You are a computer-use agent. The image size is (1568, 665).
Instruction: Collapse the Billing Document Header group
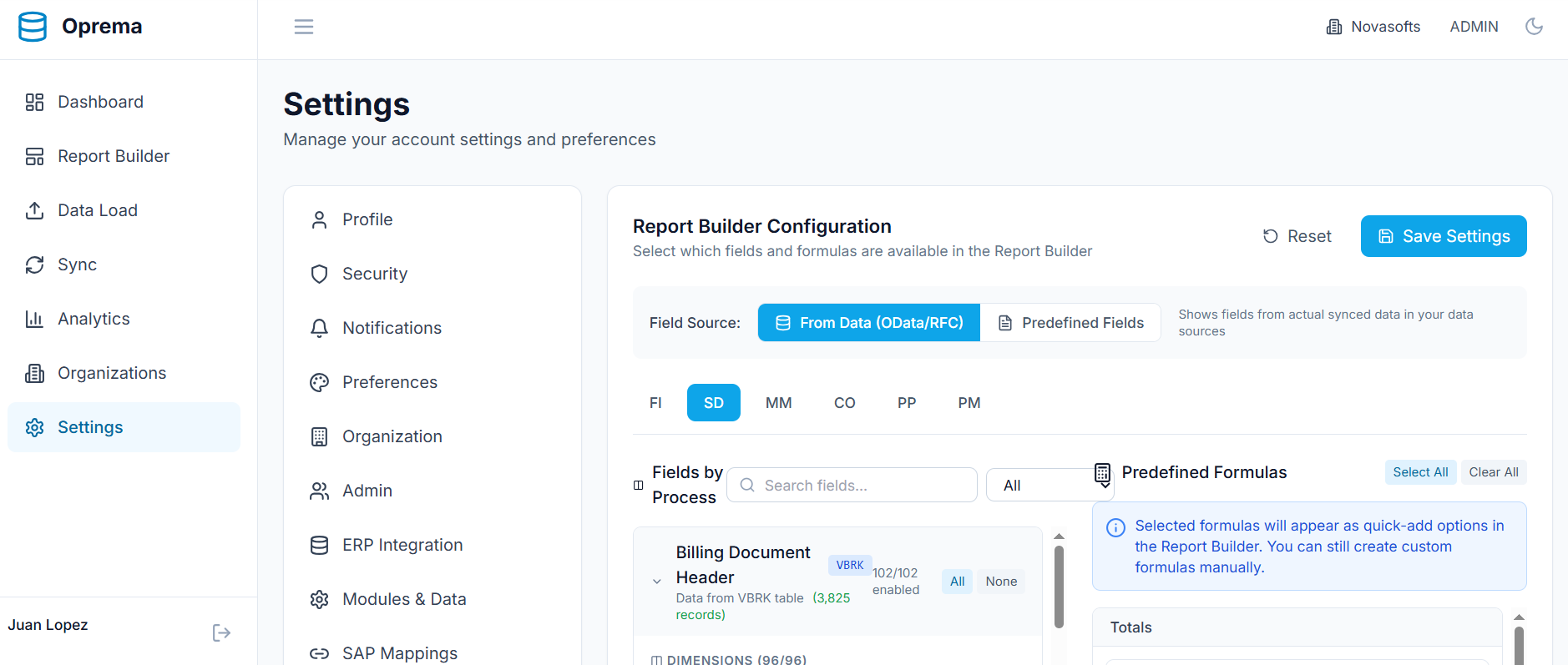point(657,582)
